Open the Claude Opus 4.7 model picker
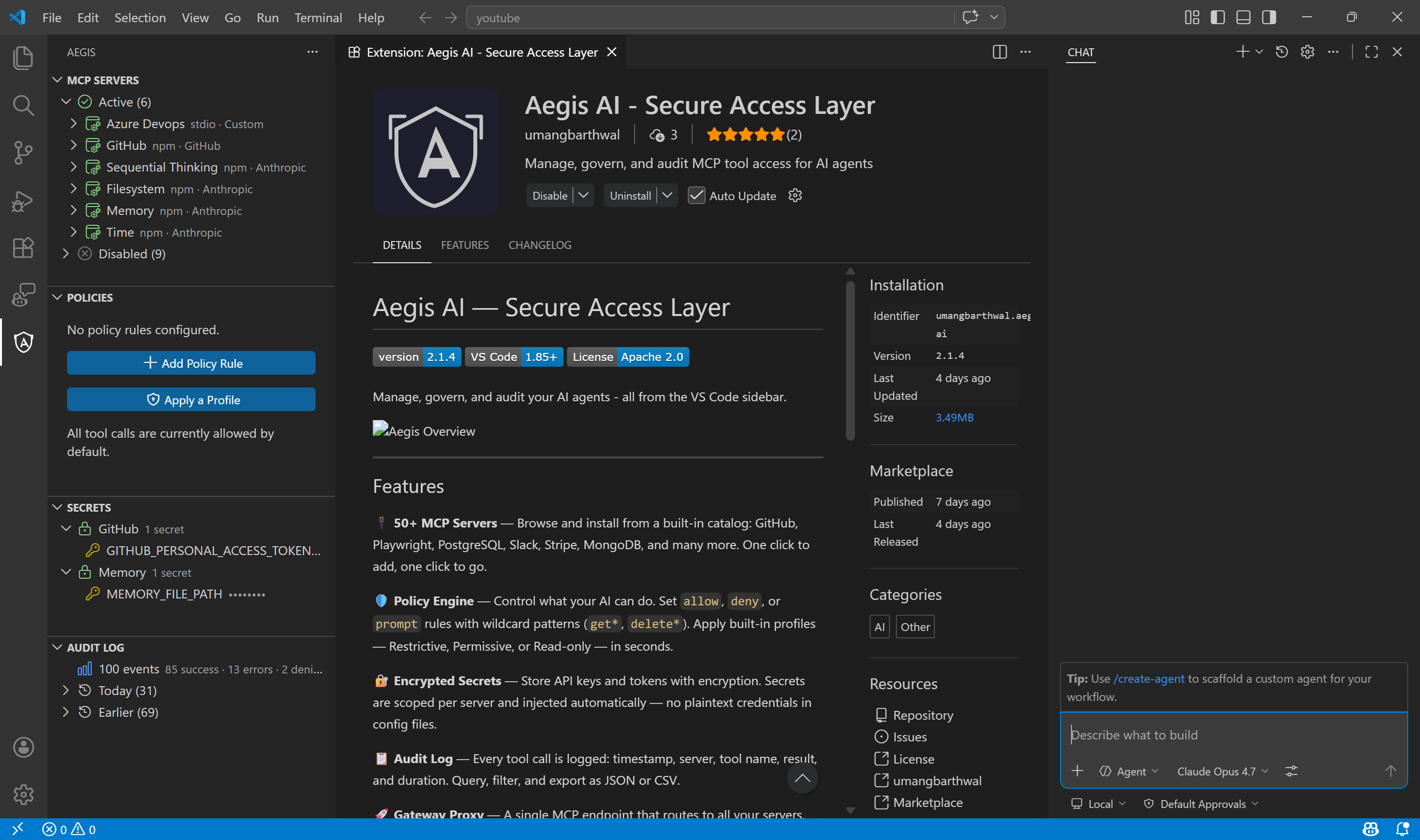1420x840 pixels. pos(1223,771)
